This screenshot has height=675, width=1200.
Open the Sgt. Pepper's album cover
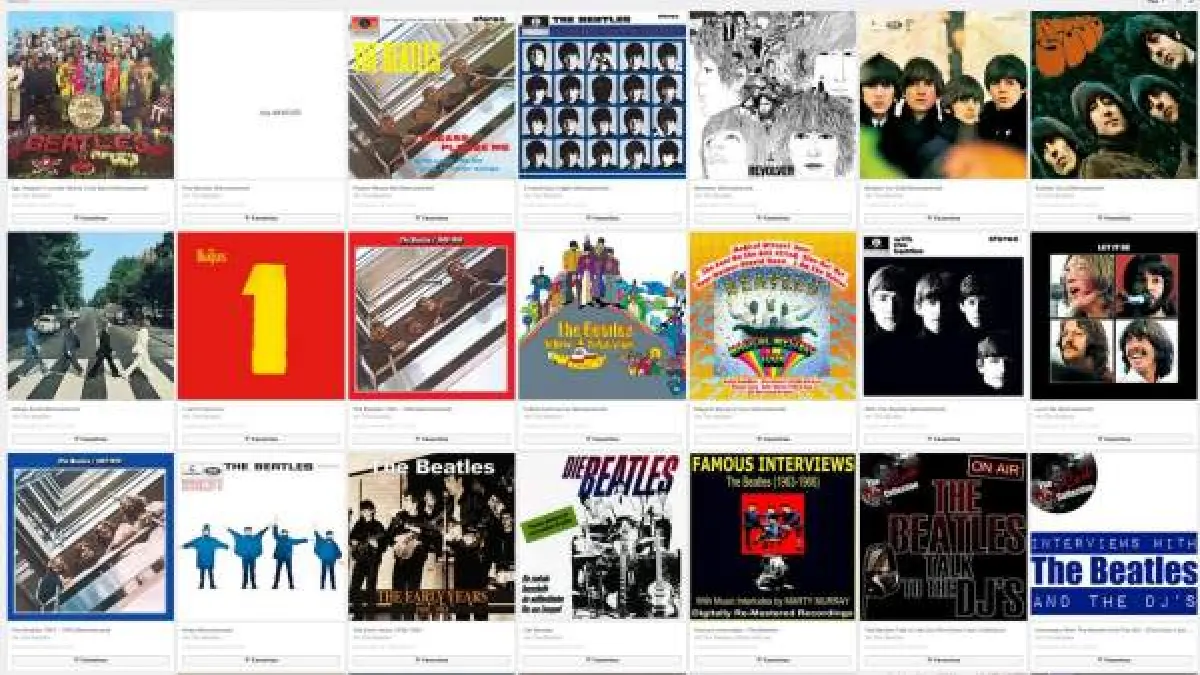pyautogui.click(x=90, y=95)
